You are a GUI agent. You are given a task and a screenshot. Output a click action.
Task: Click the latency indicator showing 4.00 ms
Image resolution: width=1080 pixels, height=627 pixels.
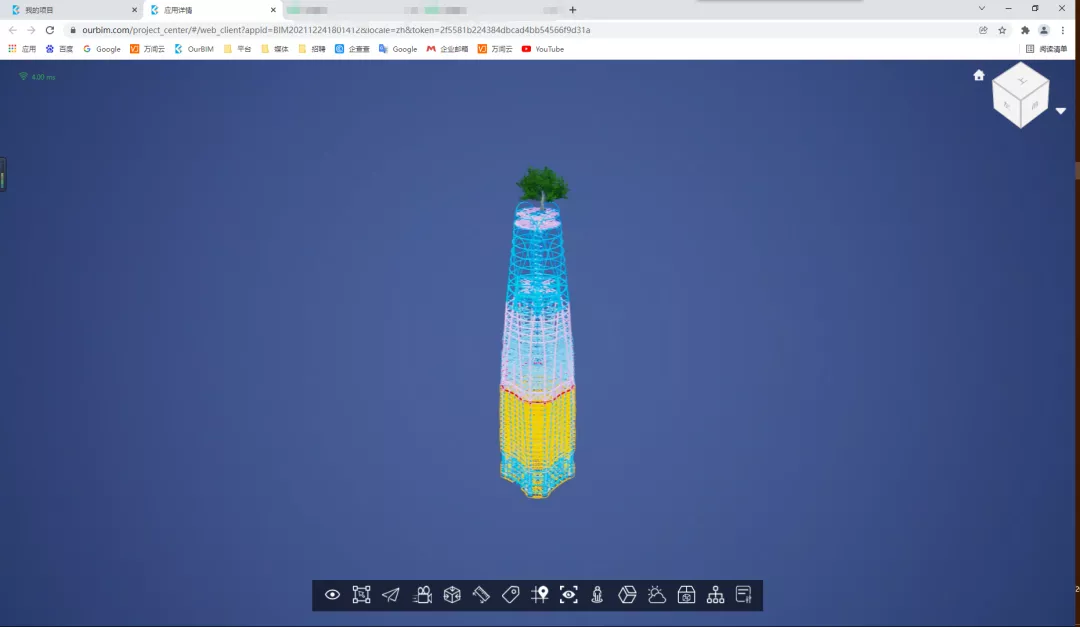(x=37, y=76)
